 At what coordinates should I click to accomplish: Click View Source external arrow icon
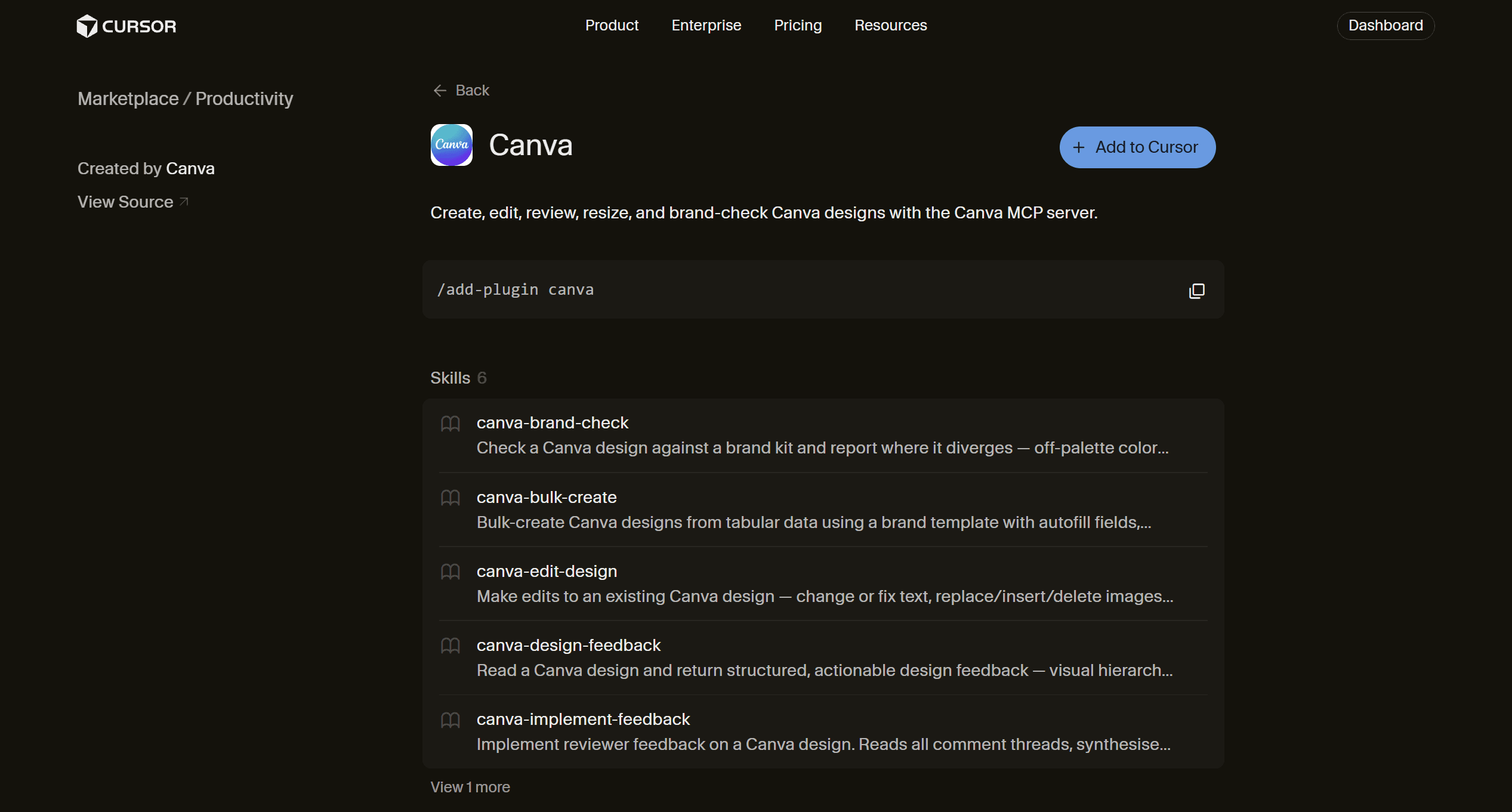184,202
